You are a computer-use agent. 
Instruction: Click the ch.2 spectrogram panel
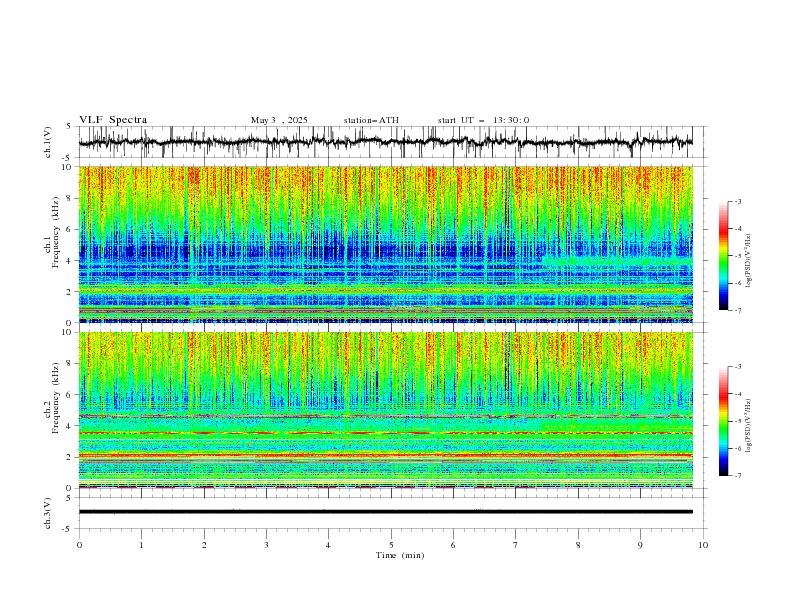pos(385,410)
